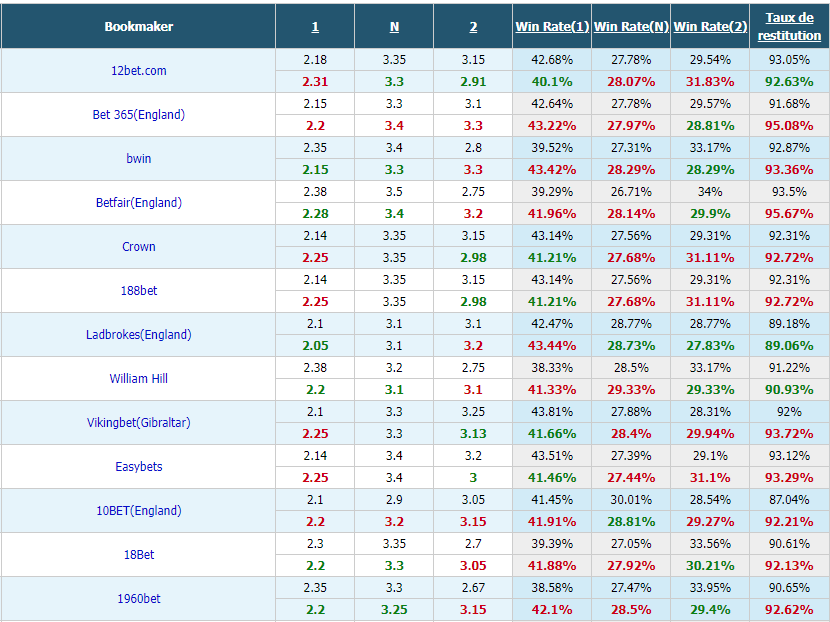The height and width of the screenshot is (622, 830).
Task: Sort by the "2" away odds column header
Action: pyautogui.click(x=473, y=26)
